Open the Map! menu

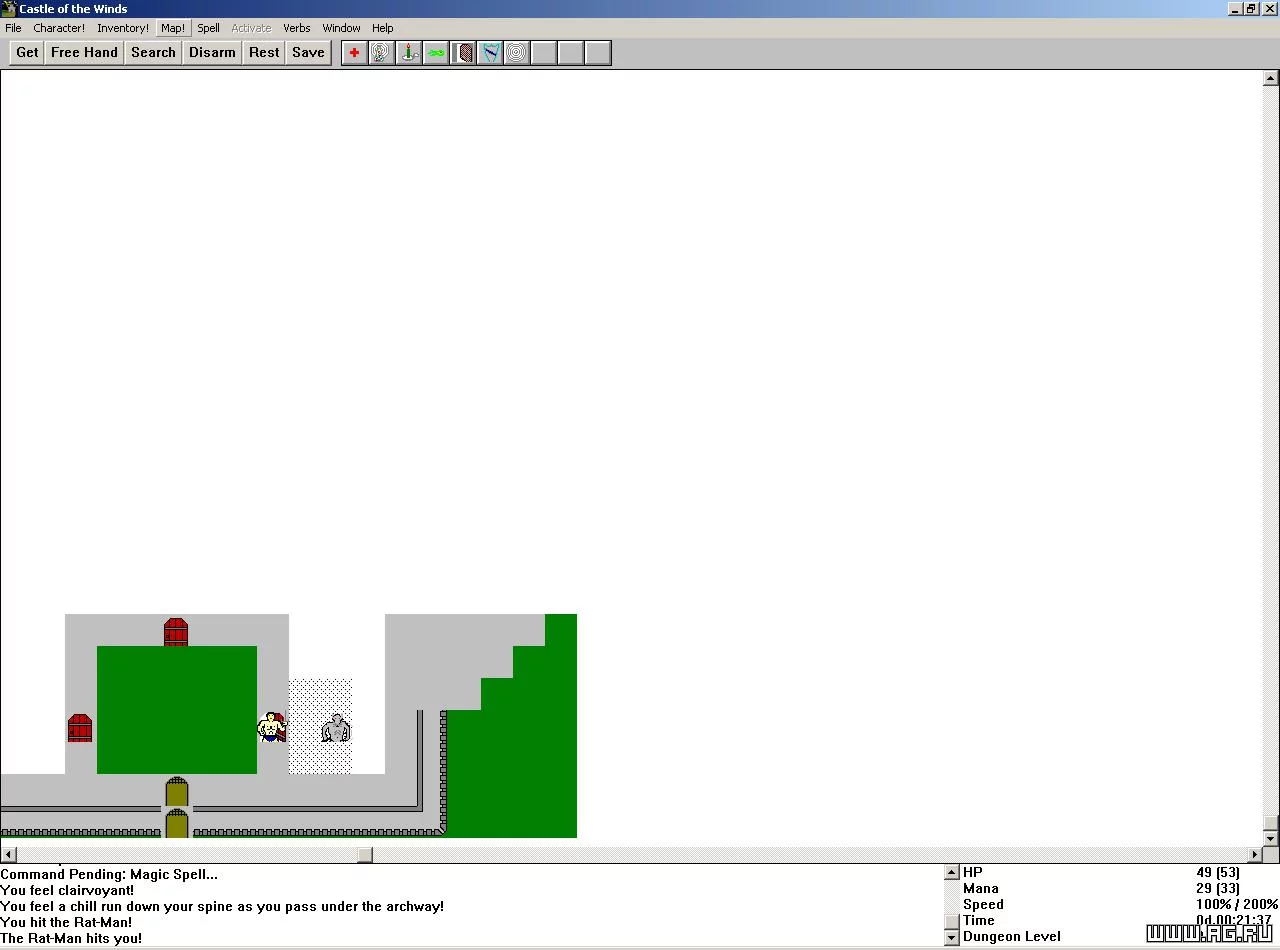173,28
